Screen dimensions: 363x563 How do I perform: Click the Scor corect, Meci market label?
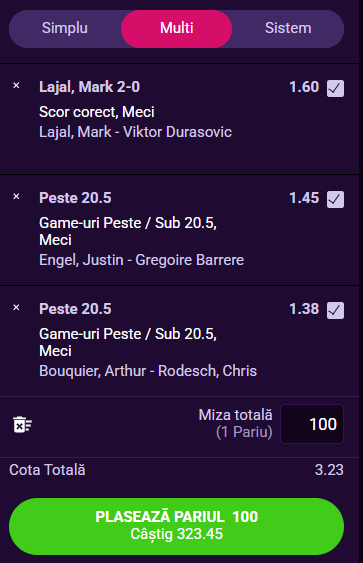click(97, 112)
